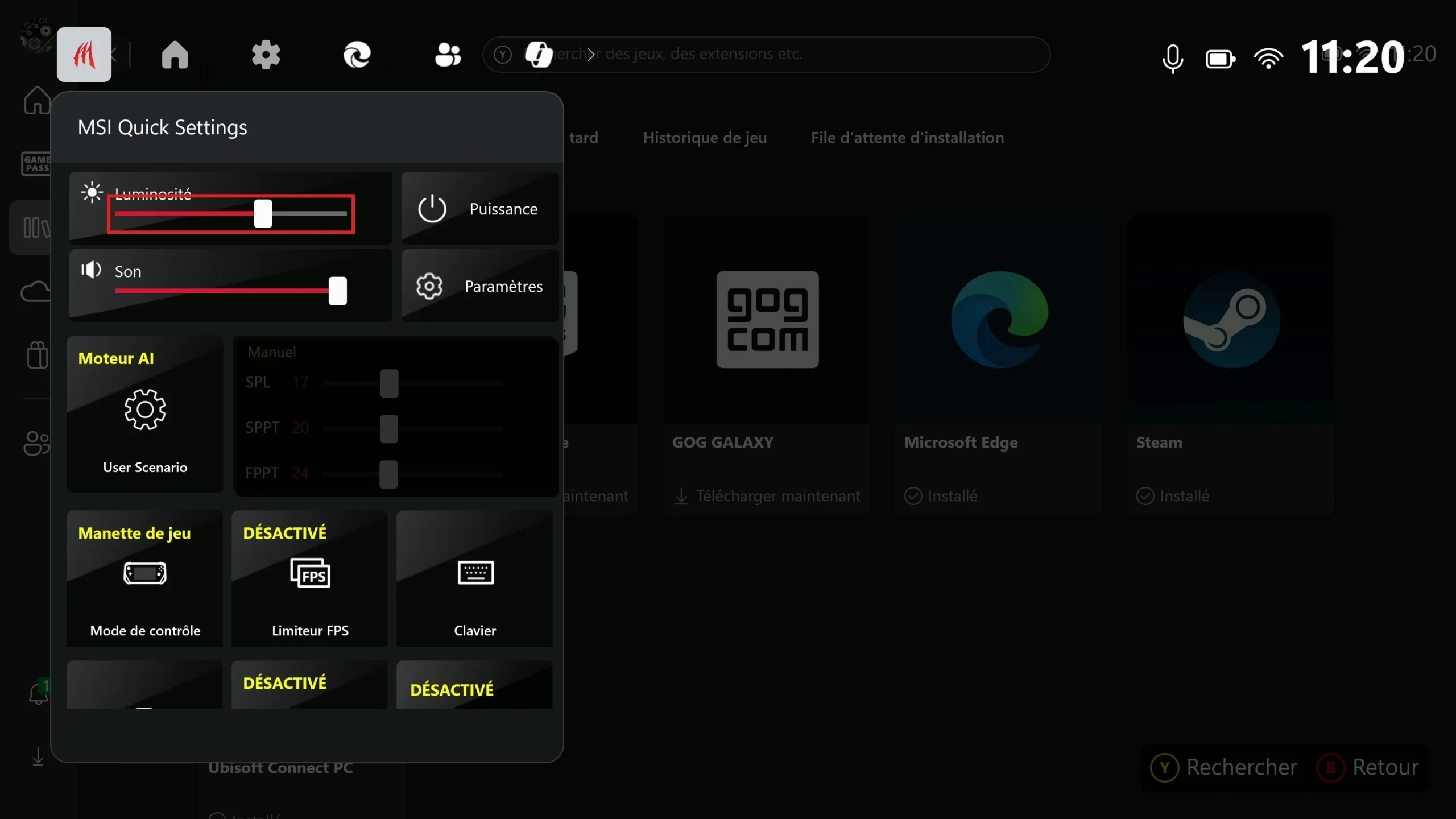Click the MSI dragon logo icon
Viewport: 1456px width, 819px height.
[84, 55]
